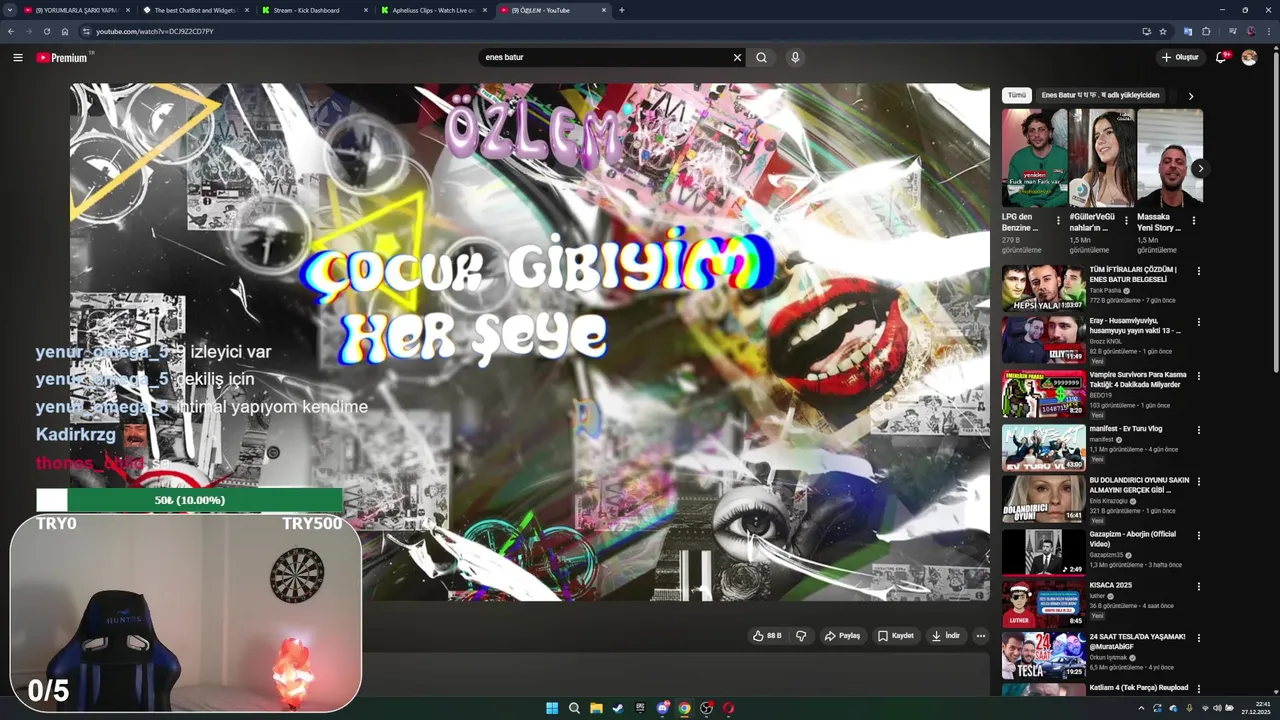Open '24 SAAT TESLA'DA YAŞAMAK' video thumbnail
The width and height of the screenshot is (1280, 720).
(x=1044, y=655)
